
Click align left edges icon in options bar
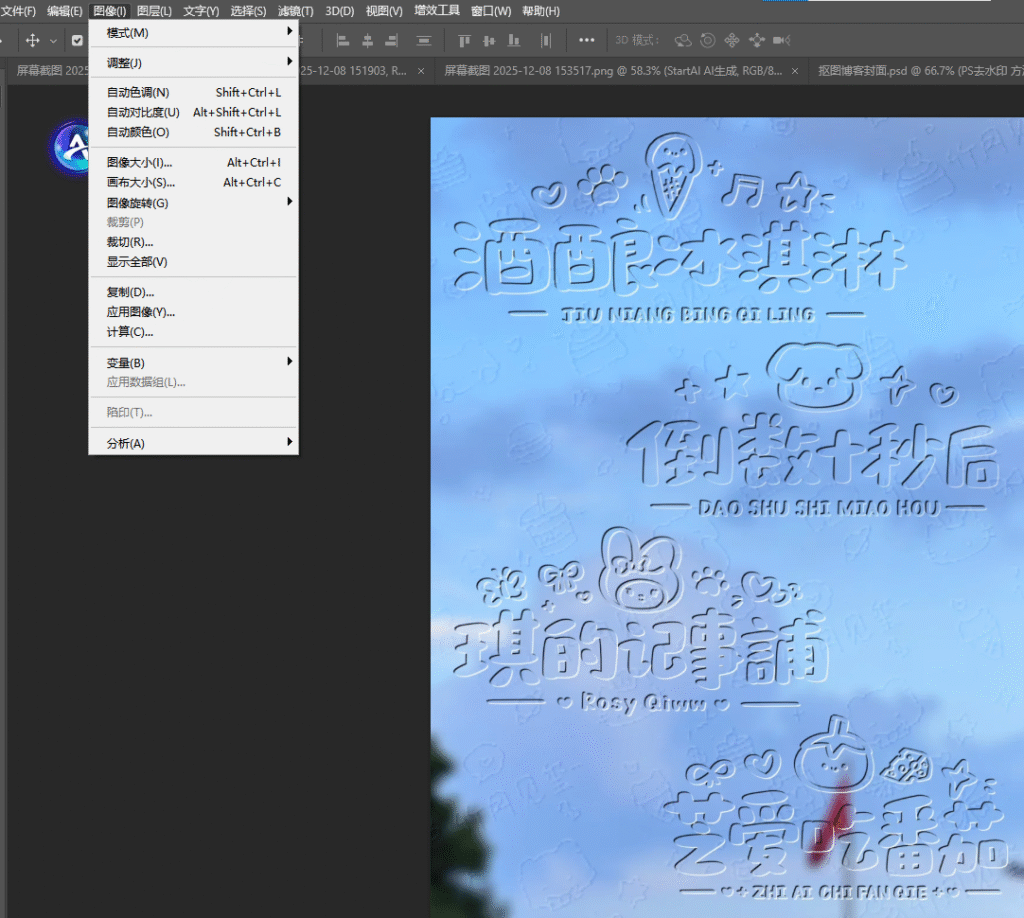[343, 41]
